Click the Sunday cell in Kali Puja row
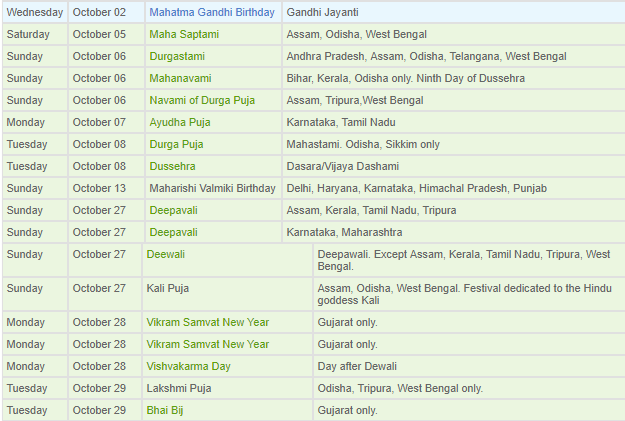This screenshot has width=625, height=421. 35,294
